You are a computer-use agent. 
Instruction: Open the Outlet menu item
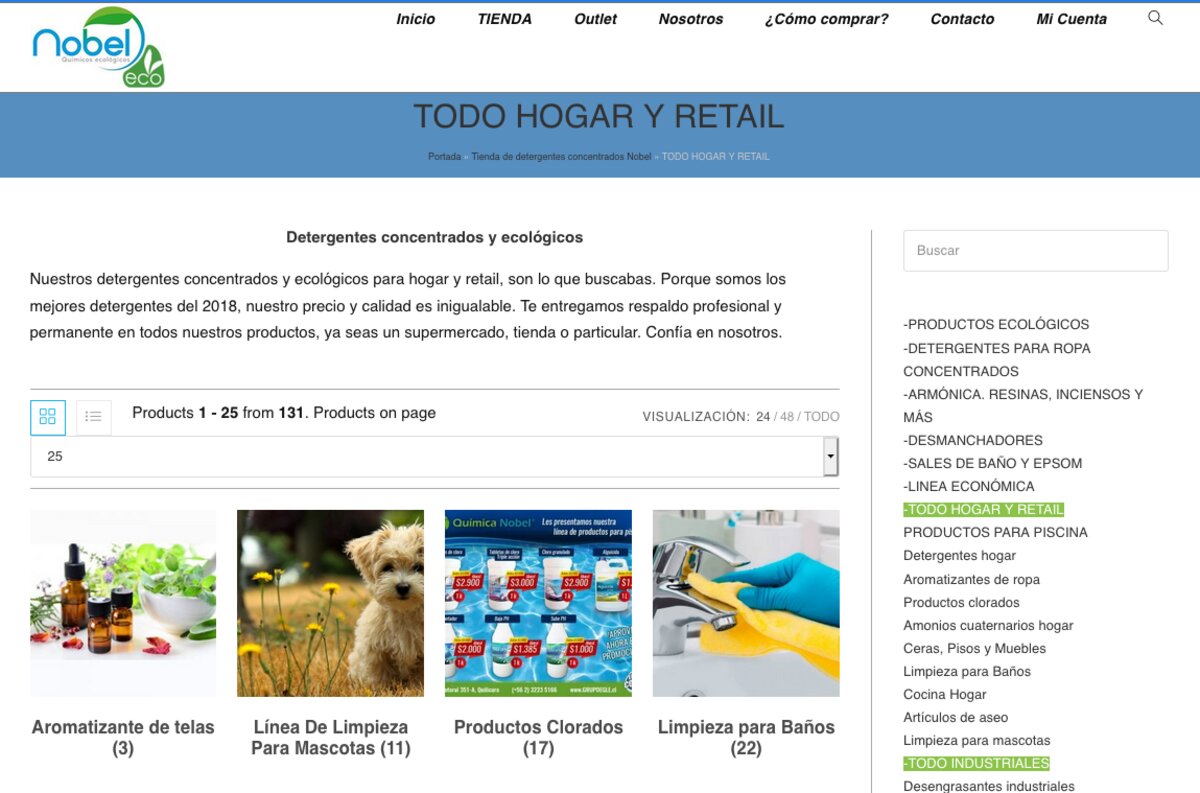[595, 19]
